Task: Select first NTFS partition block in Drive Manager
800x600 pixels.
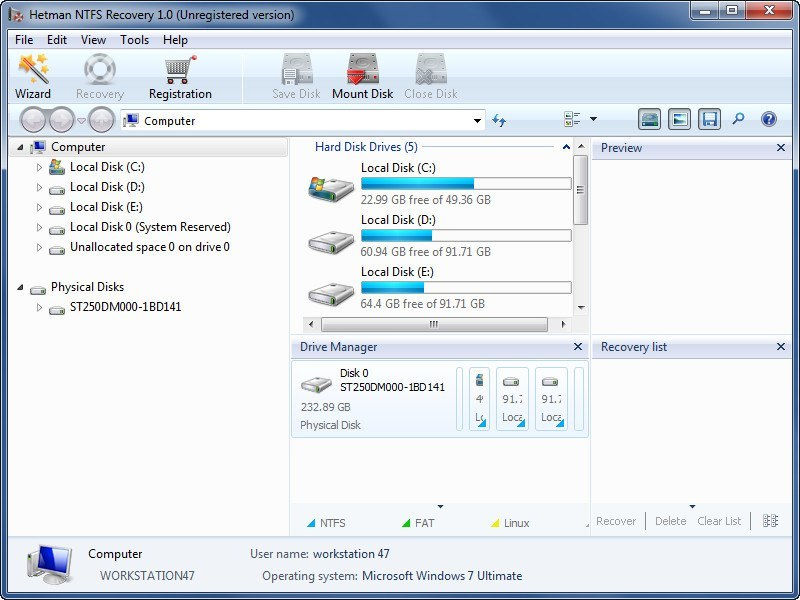Action: pos(479,399)
